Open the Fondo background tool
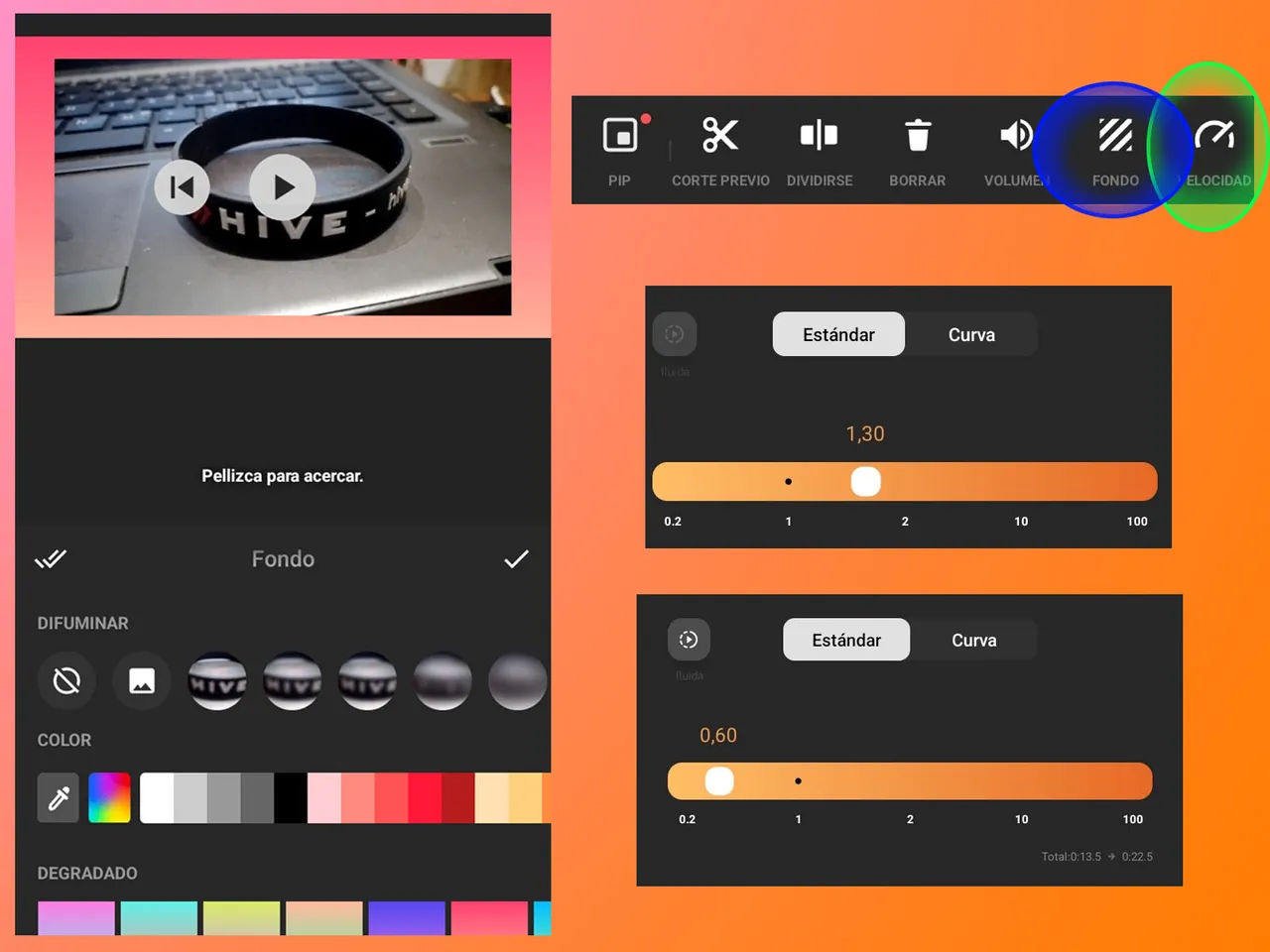Viewport: 1270px width, 952px height. click(x=1115, y=151)
